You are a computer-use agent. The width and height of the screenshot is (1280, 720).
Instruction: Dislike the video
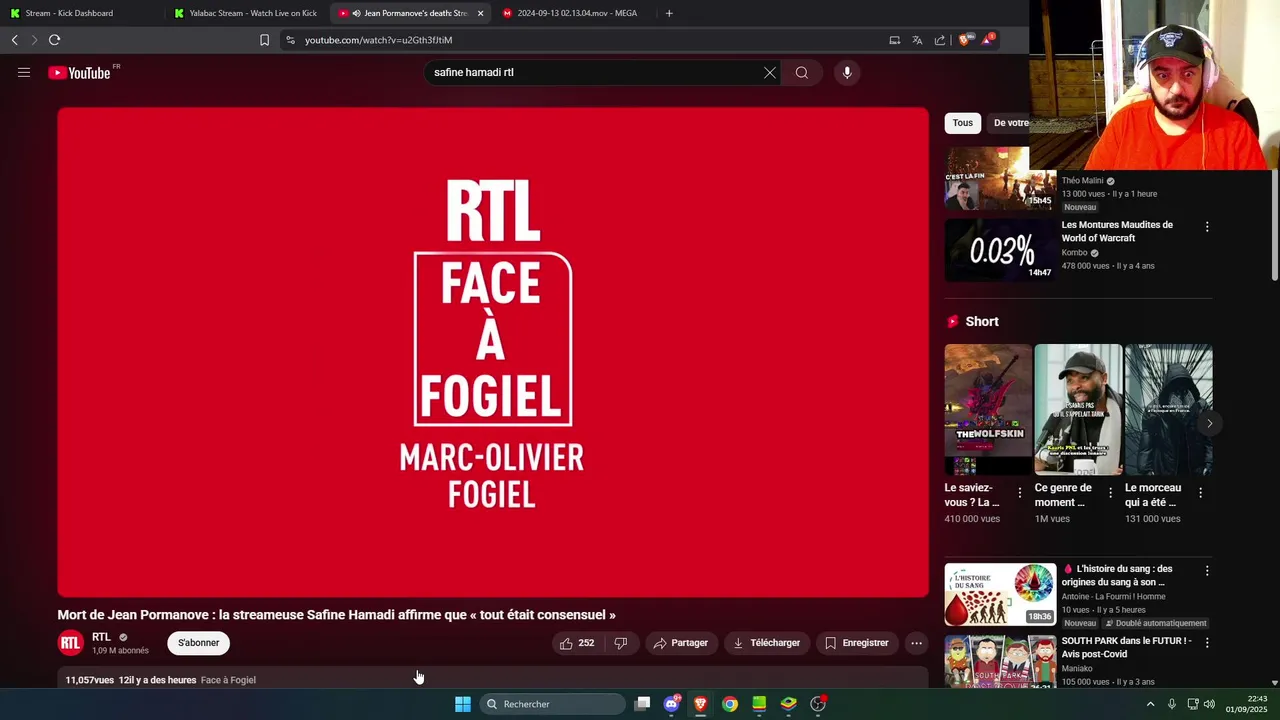point(621,643)
